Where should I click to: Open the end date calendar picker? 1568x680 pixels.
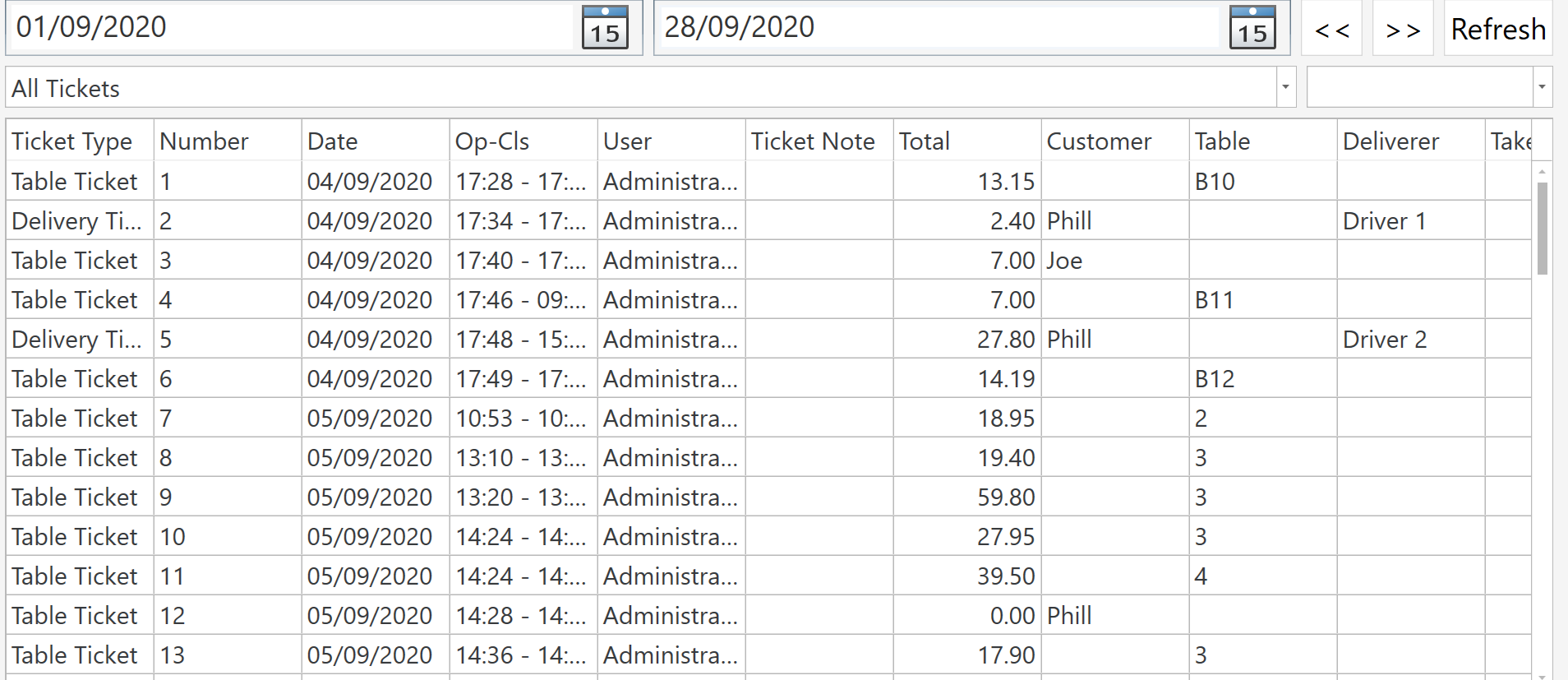[x=1252, y=27]
